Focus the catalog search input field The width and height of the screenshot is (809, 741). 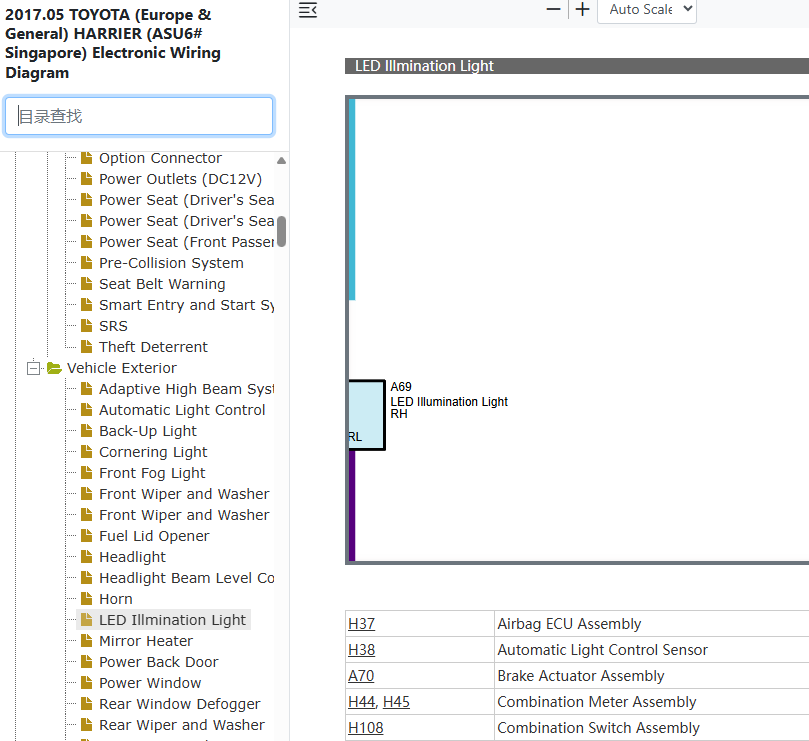(139, 116)
